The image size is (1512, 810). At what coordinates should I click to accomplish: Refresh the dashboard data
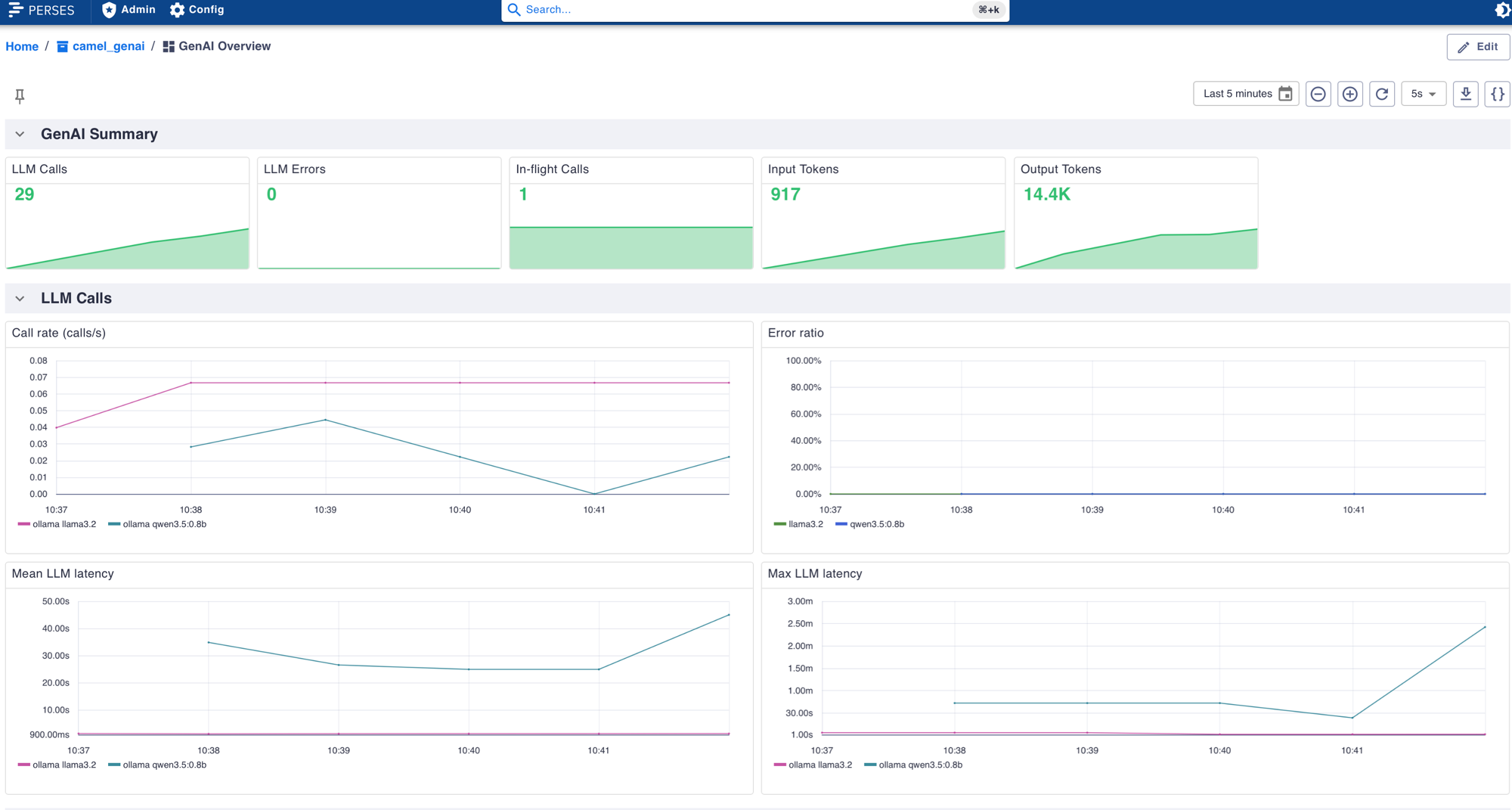1382,94
